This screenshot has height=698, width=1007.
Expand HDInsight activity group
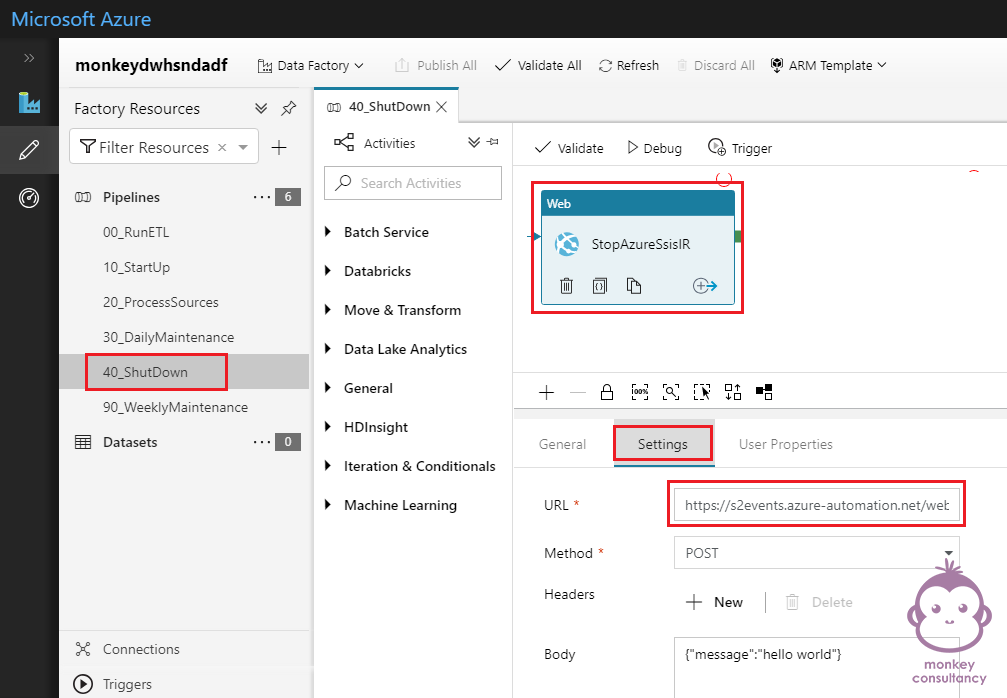[x=328, y=427]
